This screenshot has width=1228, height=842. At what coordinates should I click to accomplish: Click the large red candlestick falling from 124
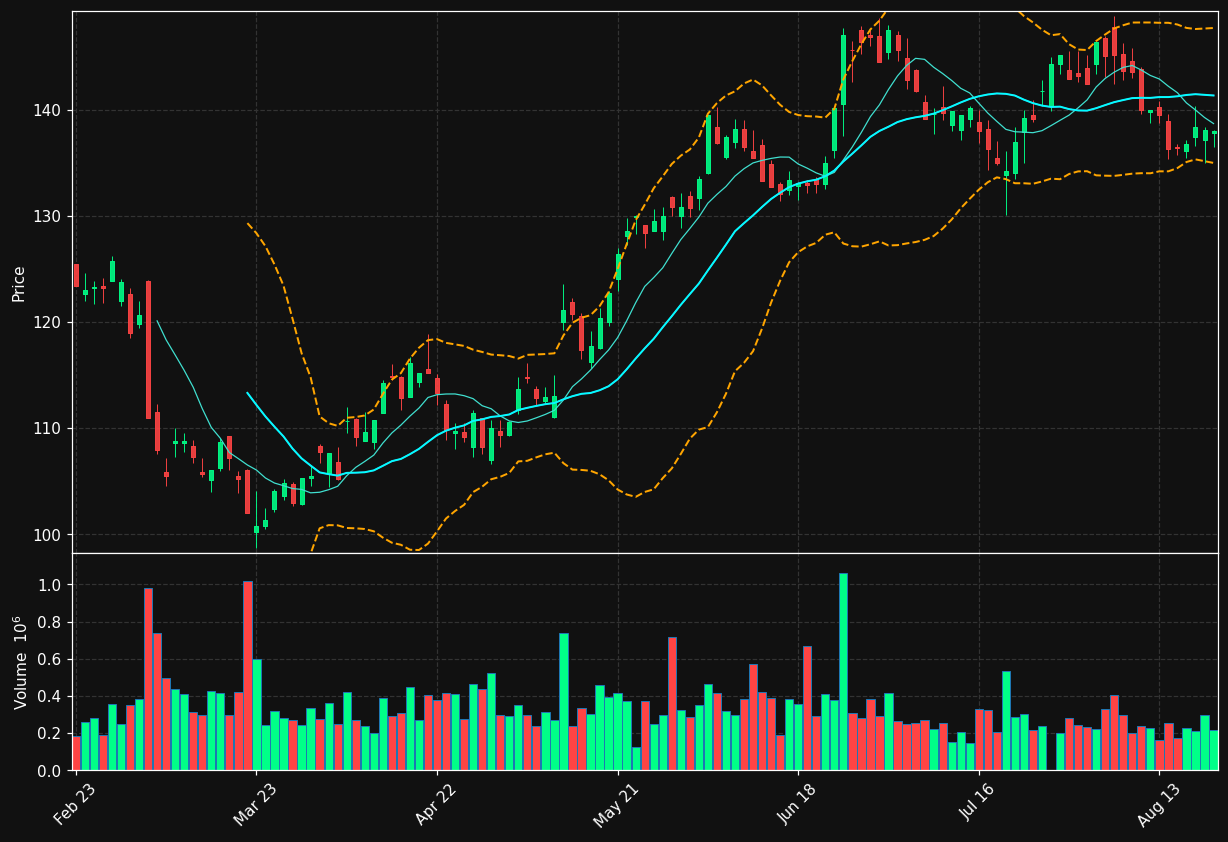(148, 350)
